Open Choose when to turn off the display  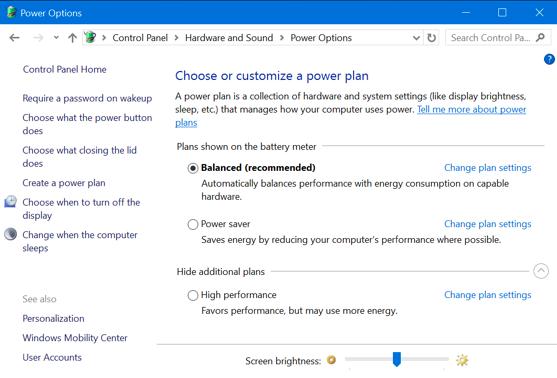(x=81, y=209)
